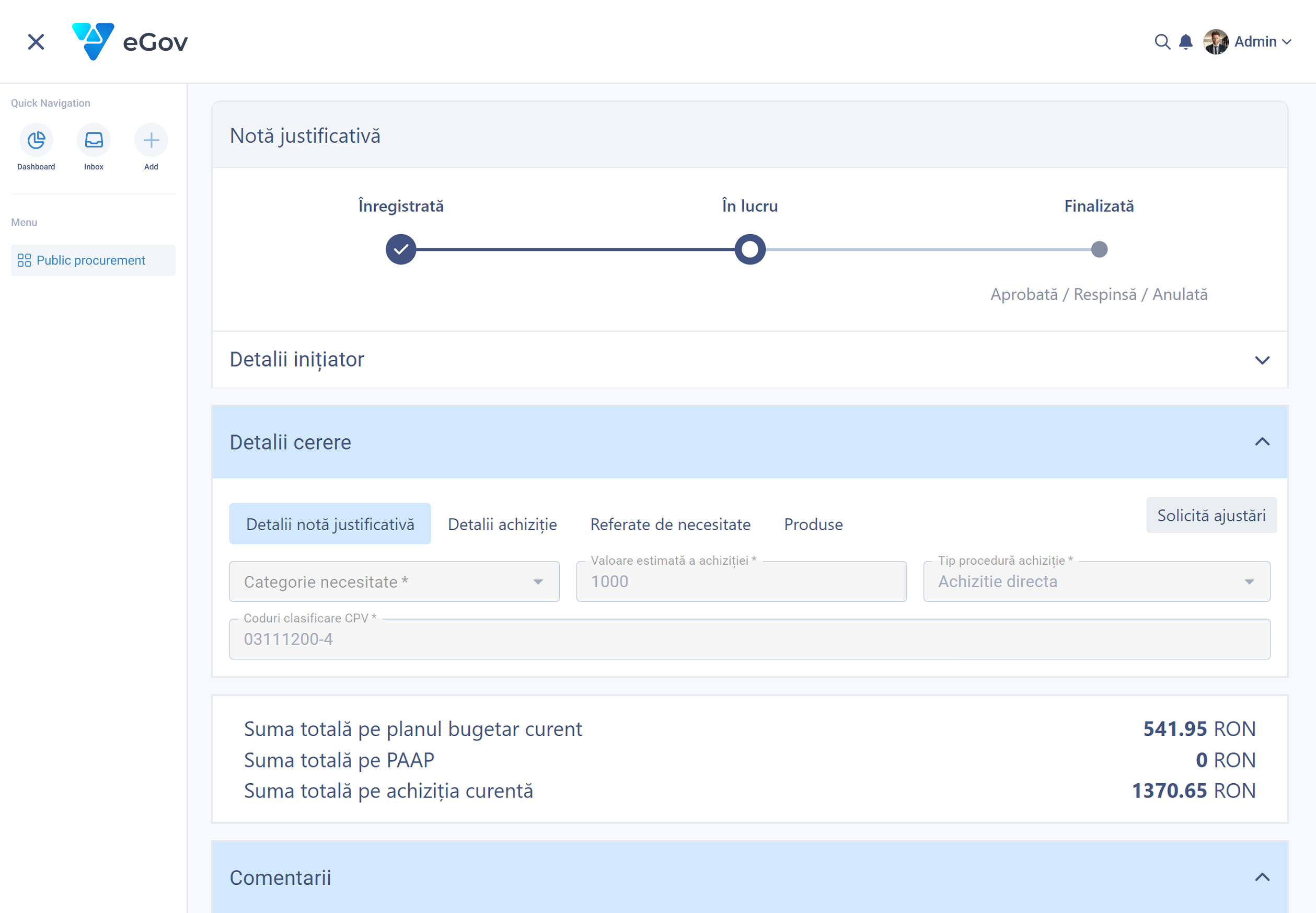Viewport: 1316px width, 913px height.
Task: Collapse the Detalii cerere section
Action: [1262, 442]
